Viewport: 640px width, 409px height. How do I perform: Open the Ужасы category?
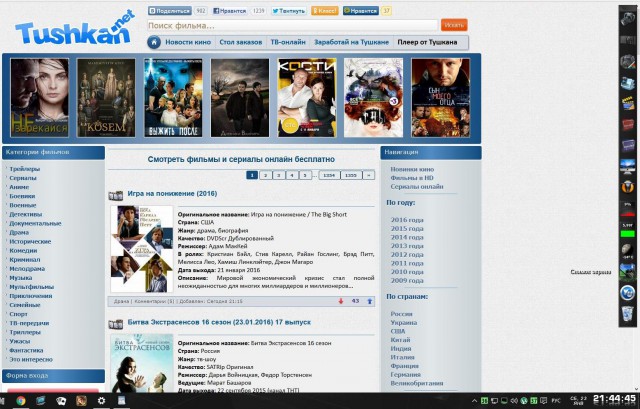[x=20, y=341]
